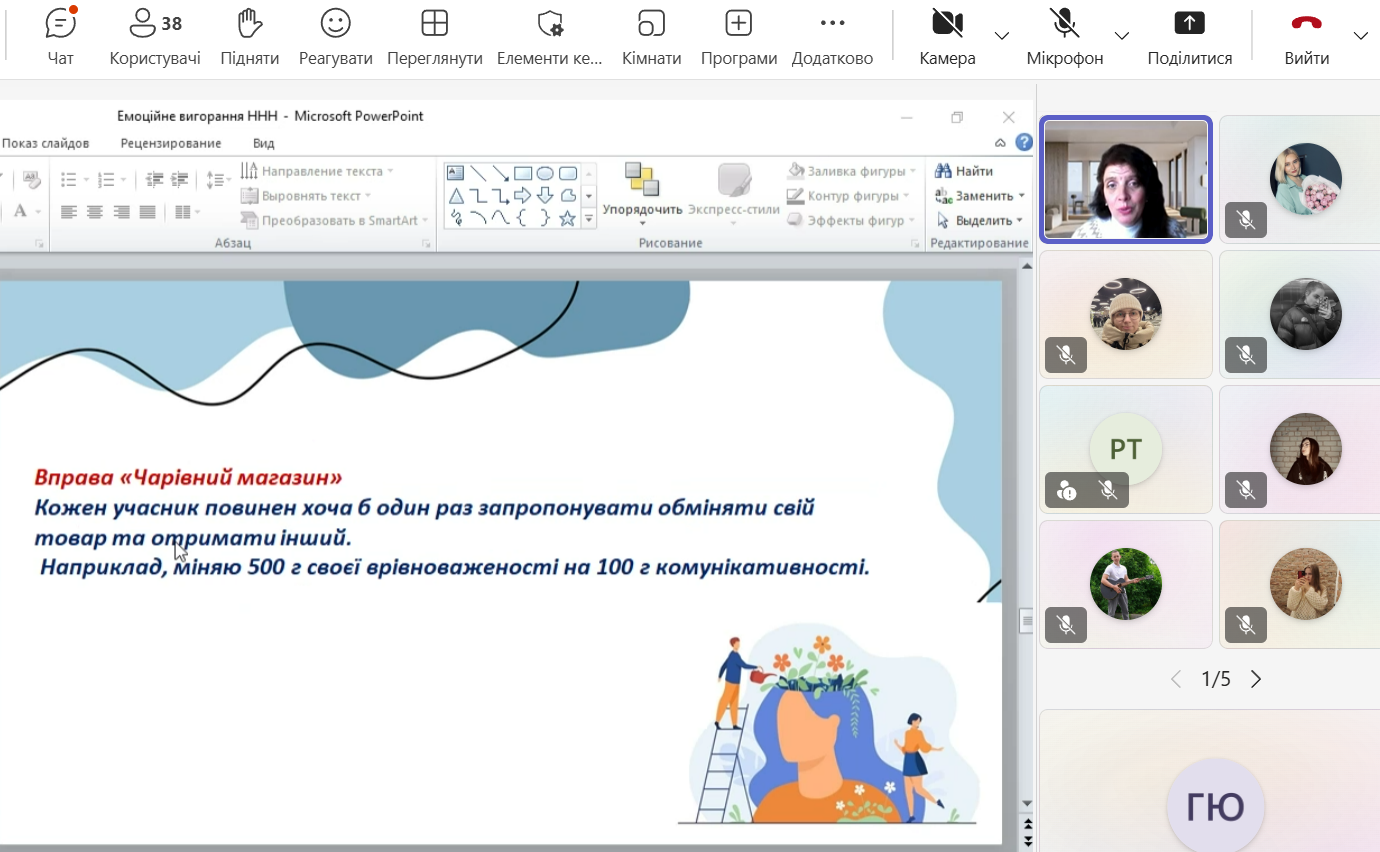The height and width of the screenshot is (852, 1380).
Task: Open the Переглянути view options
Action: (x=434, y=37)
